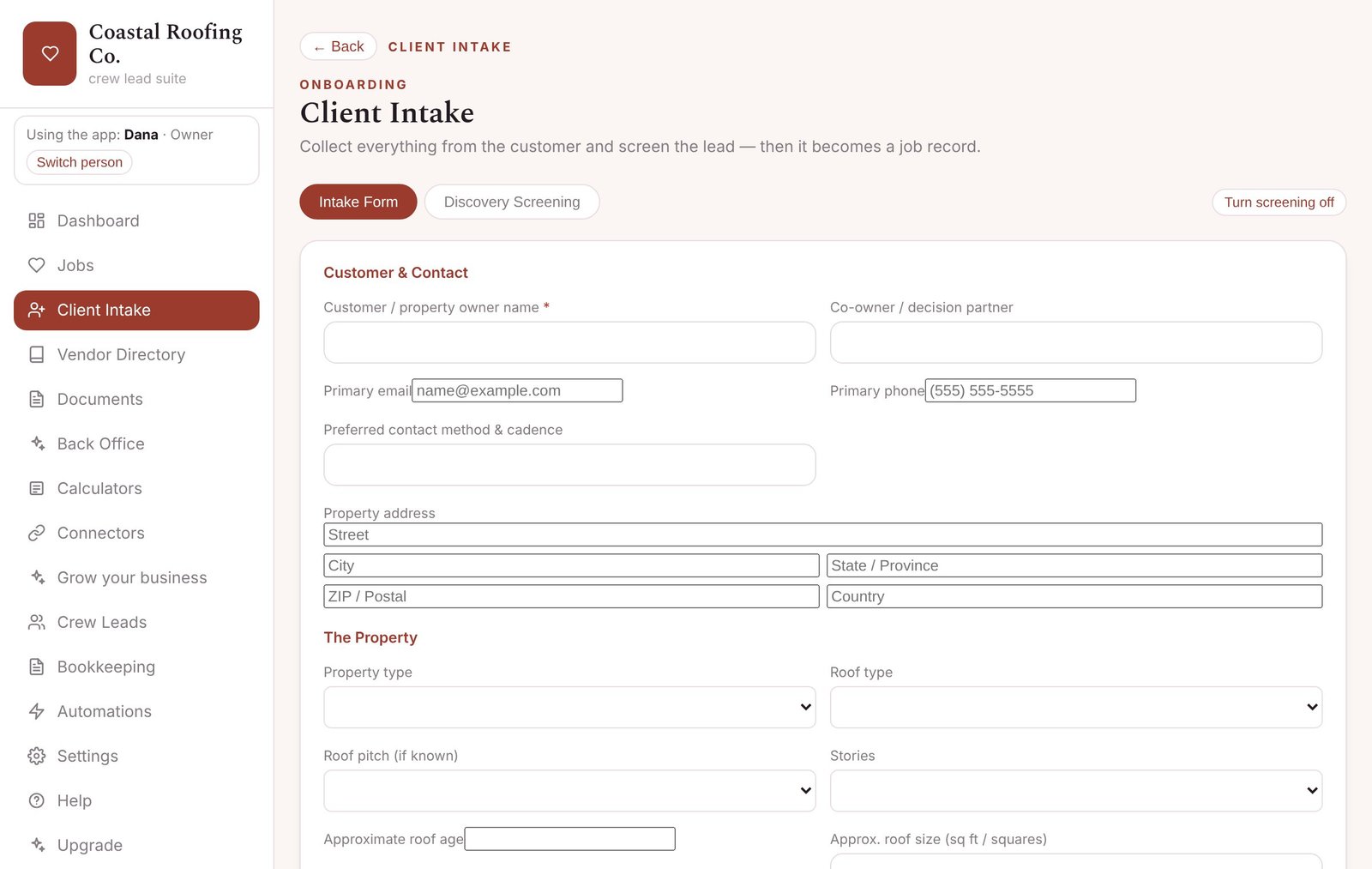The height and width of the screenshot is (869, 1372).
Task: Focus the customer name field
Action: click(569, 342)
